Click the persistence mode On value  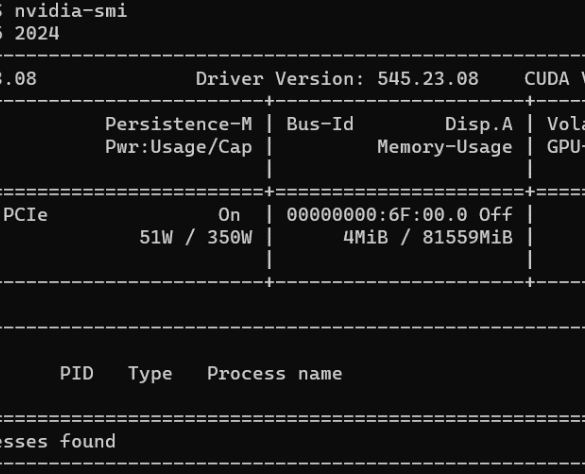pyautogui.click(x=229, y=215)
